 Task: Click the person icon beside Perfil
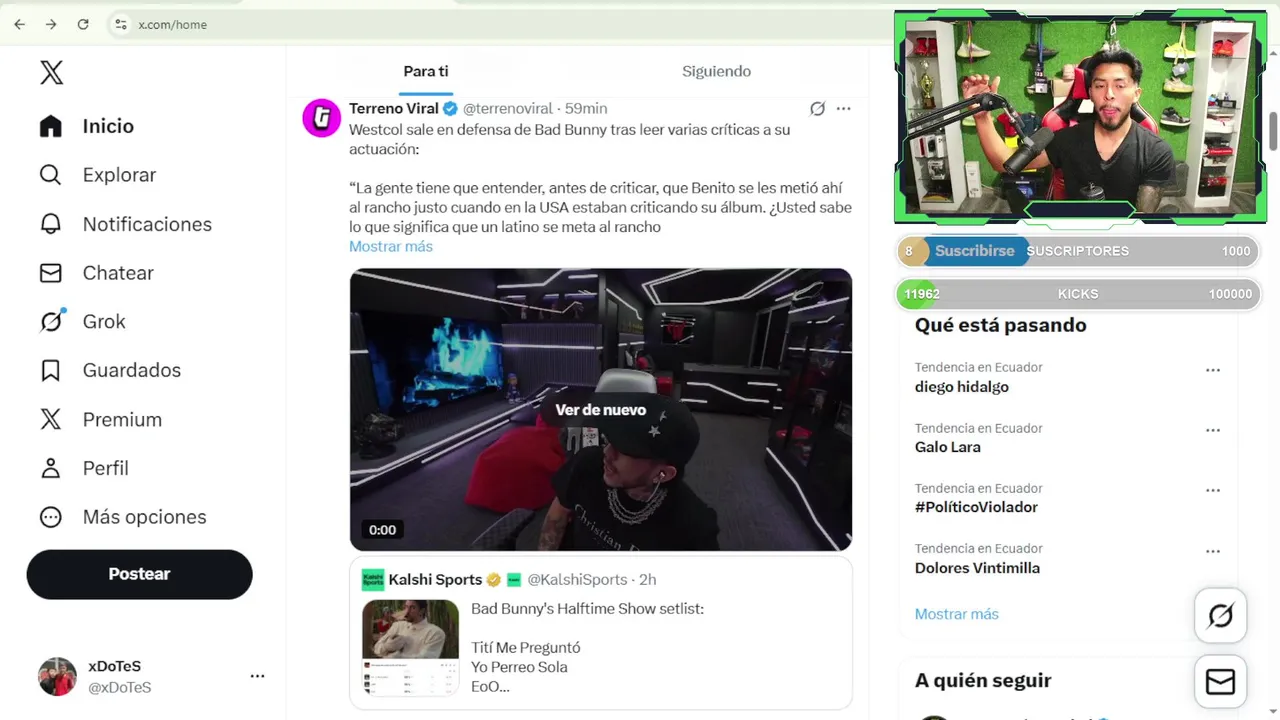51,468
